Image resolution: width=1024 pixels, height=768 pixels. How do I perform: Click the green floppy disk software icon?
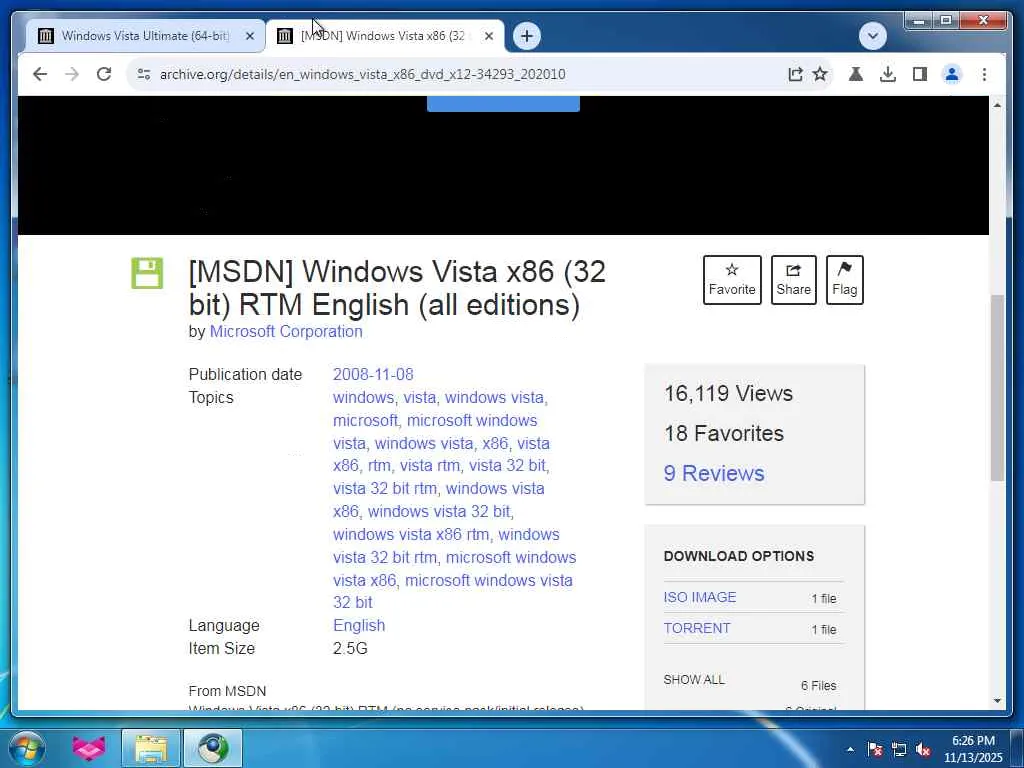[x=147, y=273]
